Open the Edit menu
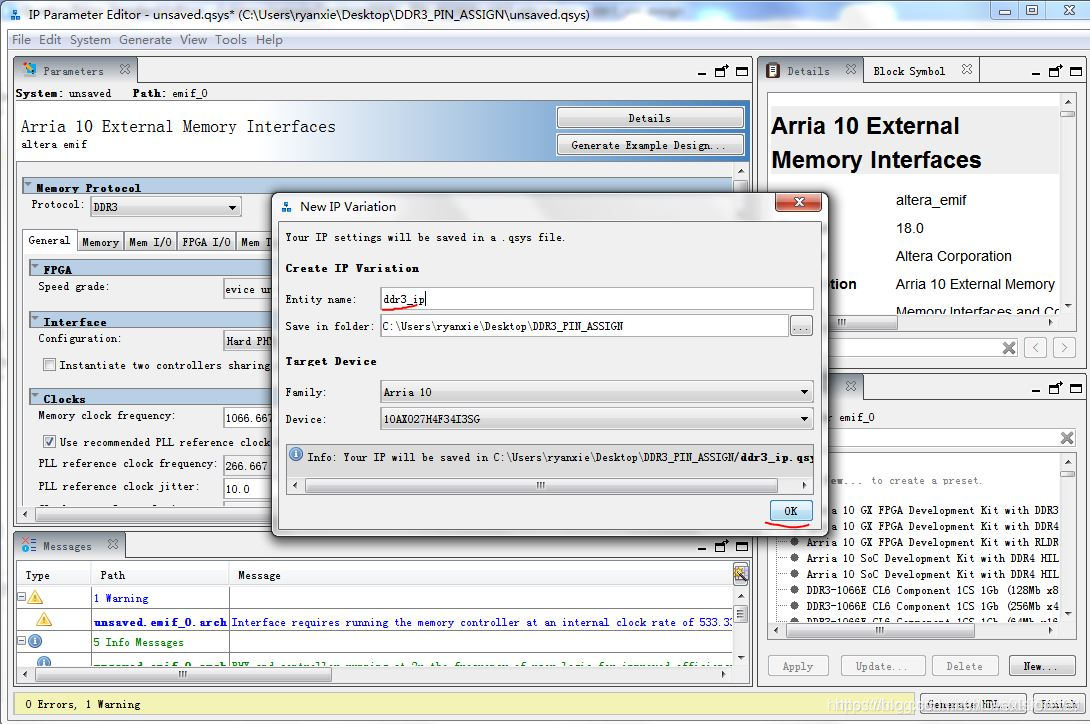1090x724 pixels. click(x=50, y=40)
